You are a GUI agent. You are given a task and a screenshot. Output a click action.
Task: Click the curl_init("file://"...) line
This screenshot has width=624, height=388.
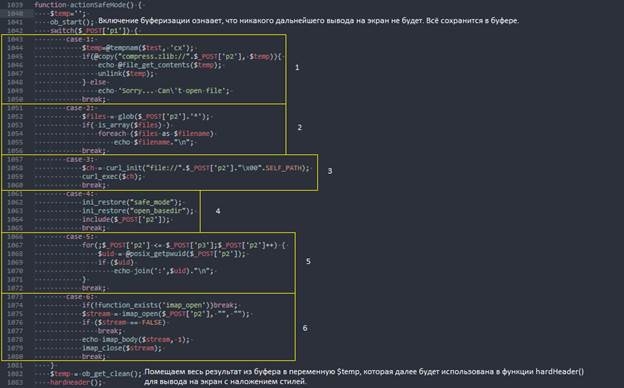pos(196,168)
